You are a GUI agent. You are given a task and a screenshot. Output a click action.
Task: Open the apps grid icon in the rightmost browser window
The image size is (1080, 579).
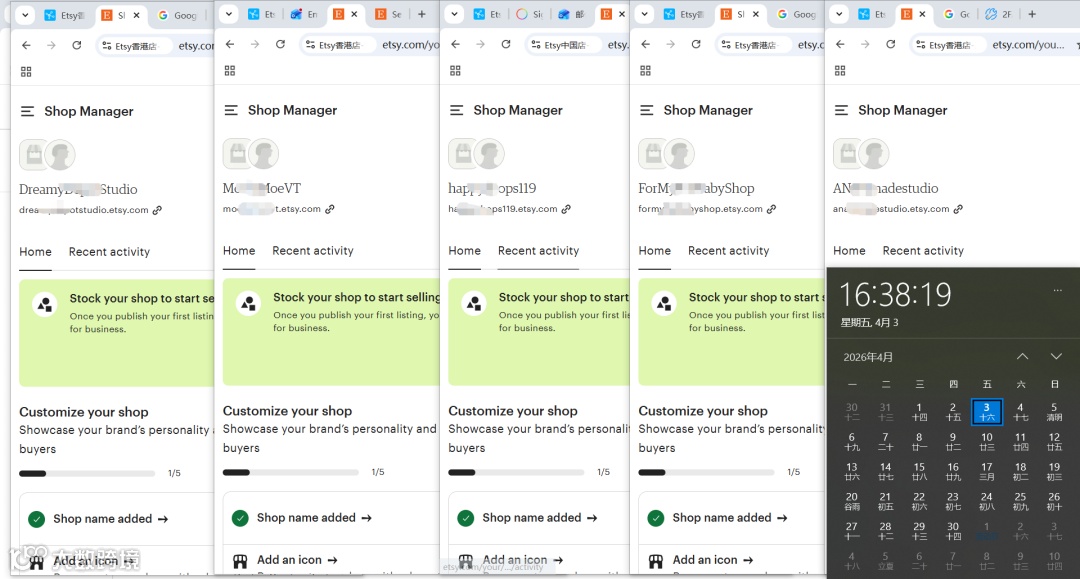tap(840, 71)
